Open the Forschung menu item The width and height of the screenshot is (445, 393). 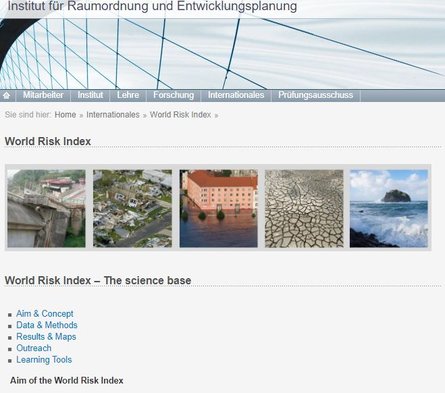(x=174, y=95)
